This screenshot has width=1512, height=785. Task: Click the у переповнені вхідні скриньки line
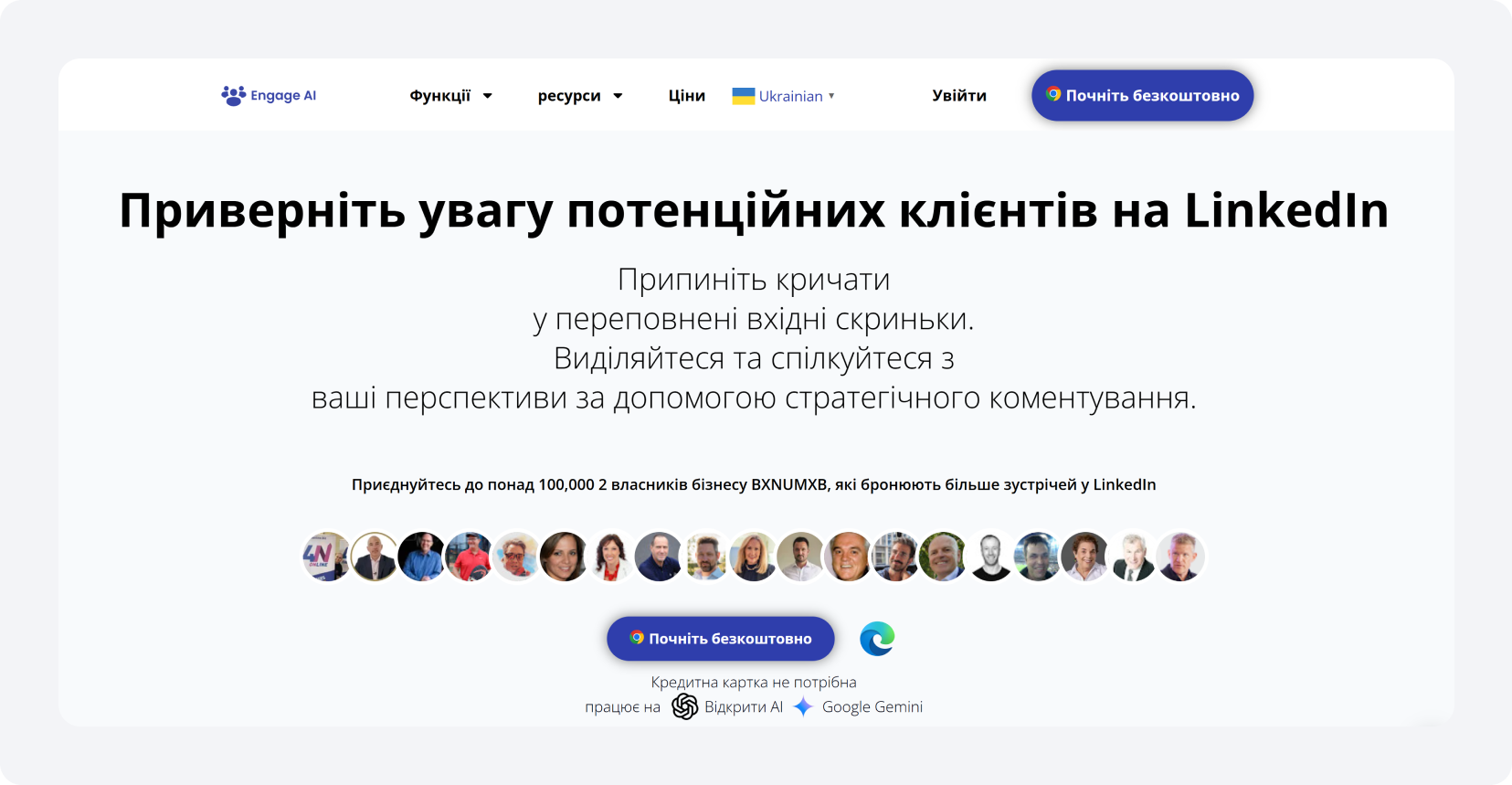(754, 319)
